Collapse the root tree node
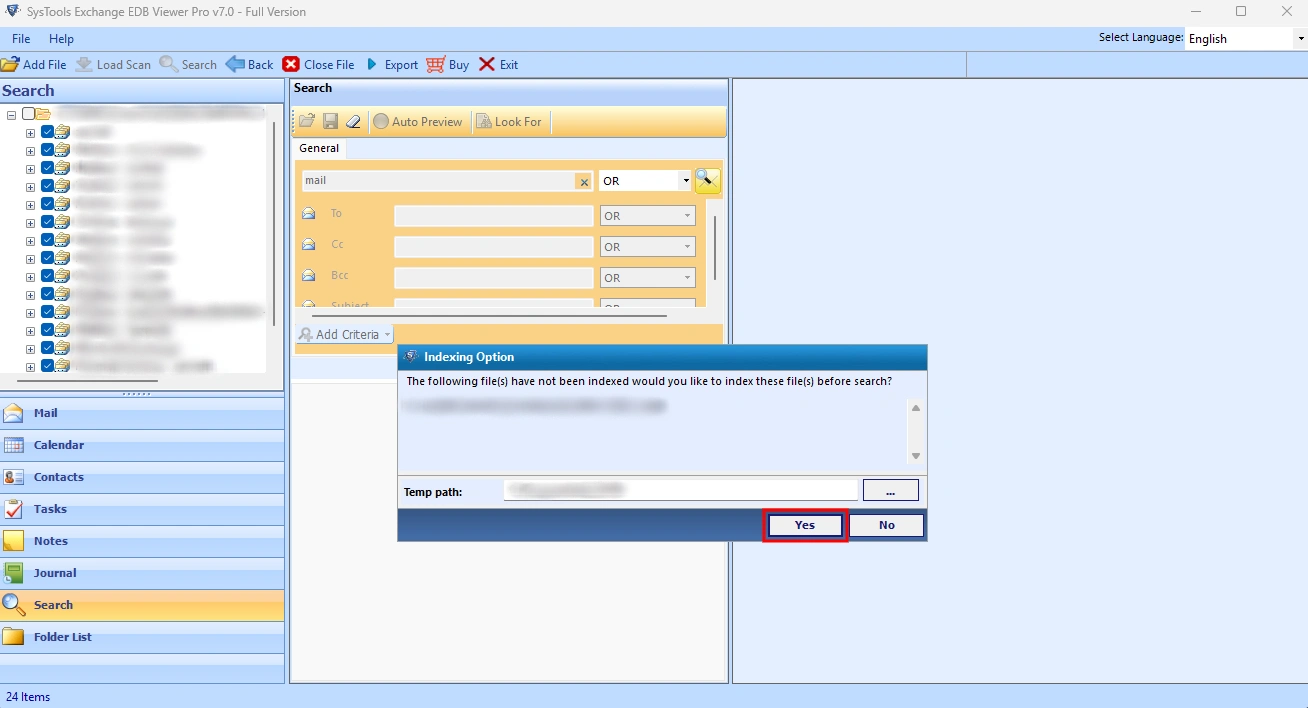This screenshot has width=1308, height=708. 11,115
